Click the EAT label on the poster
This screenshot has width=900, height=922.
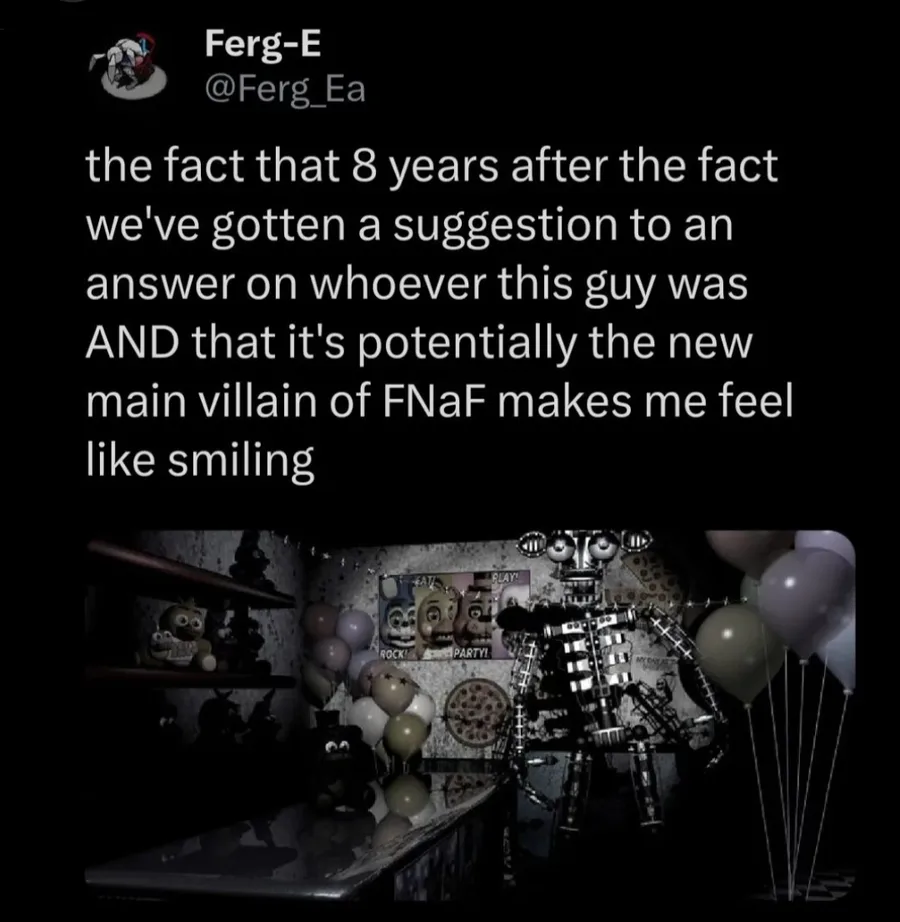coord(425,580)
